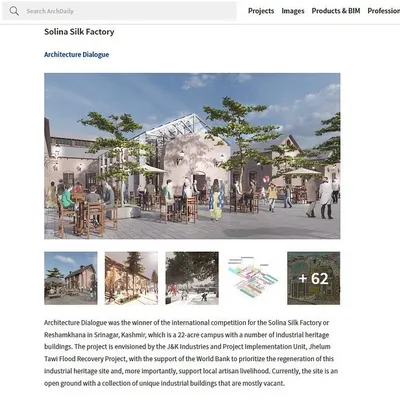Open the Solina Silk Factory title

pos(79,32)
